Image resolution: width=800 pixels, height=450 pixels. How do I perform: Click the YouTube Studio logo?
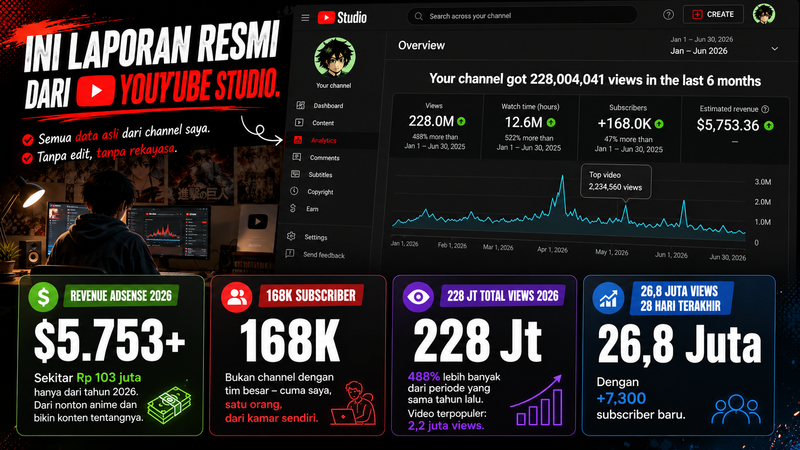tap(342, 17)
